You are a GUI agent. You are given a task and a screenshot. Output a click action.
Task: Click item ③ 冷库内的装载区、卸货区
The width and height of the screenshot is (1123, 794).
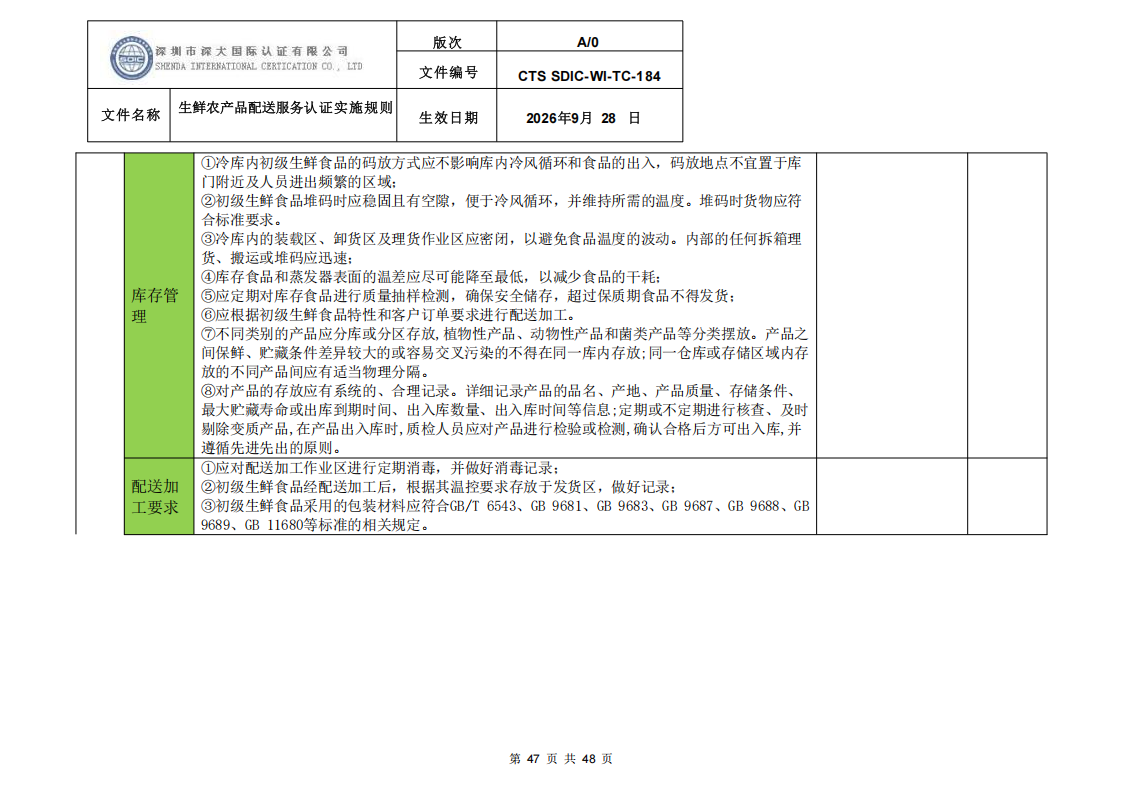coord(501,248)
